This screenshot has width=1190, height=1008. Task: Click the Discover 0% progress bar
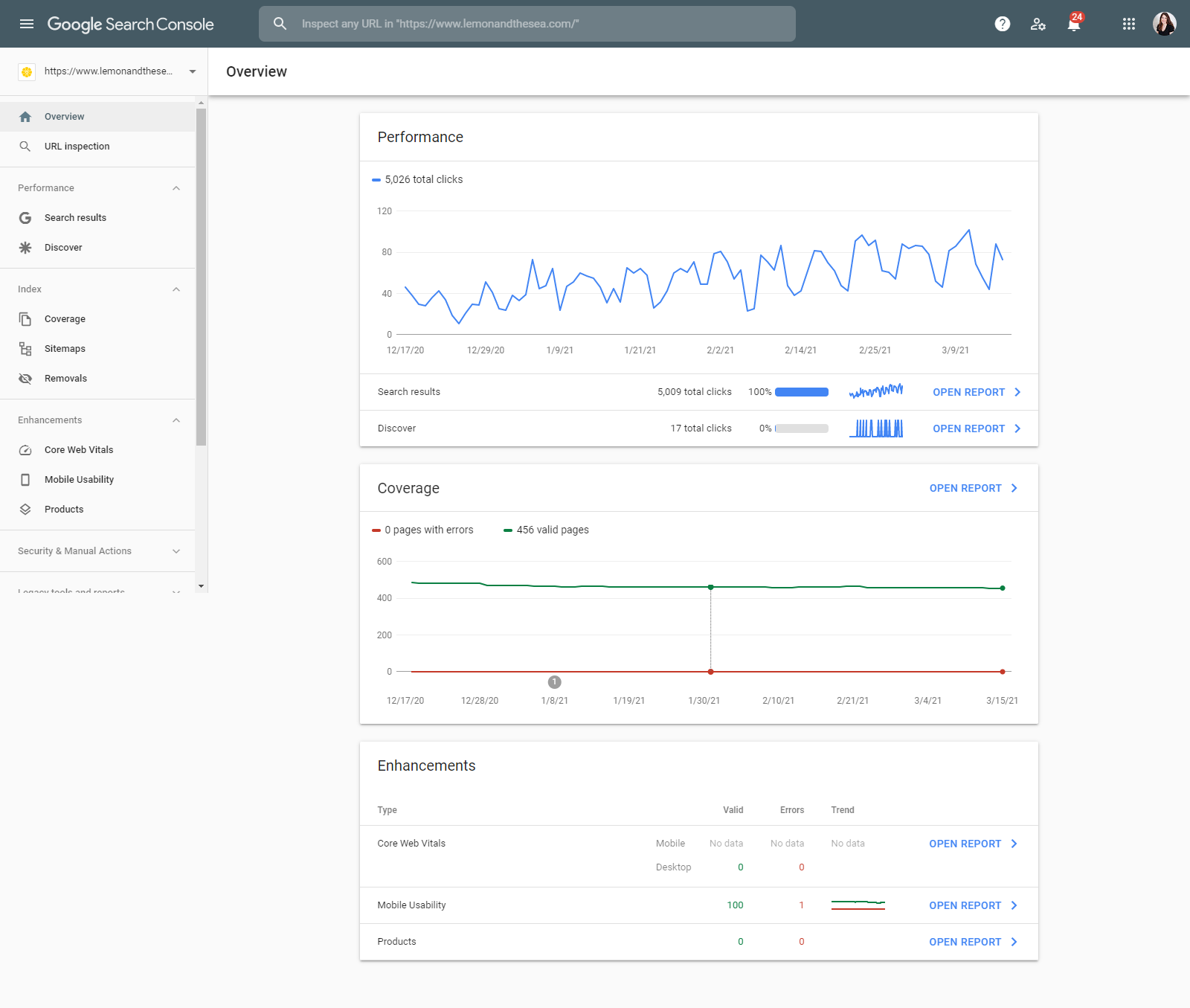[x=802, y=428]
